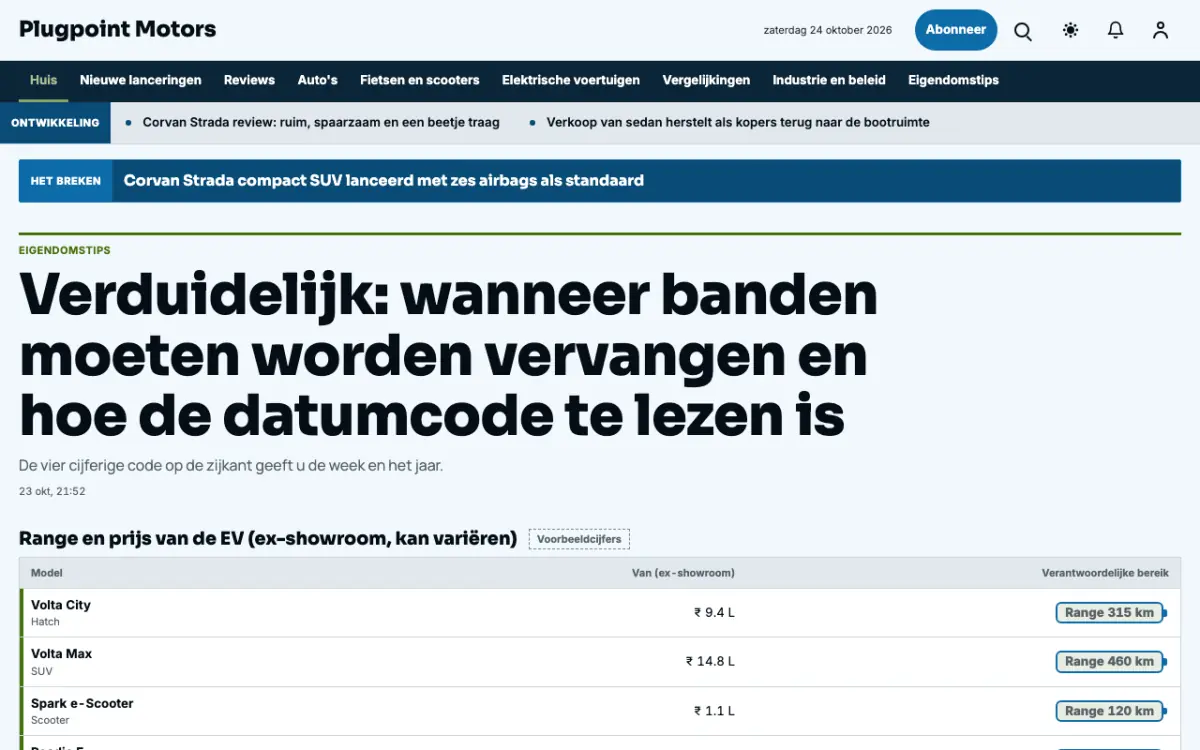Click the Ontwikkeling ticker label
Image resolution: width=1200 pixels, height=750 pixels.
(55, 123)
